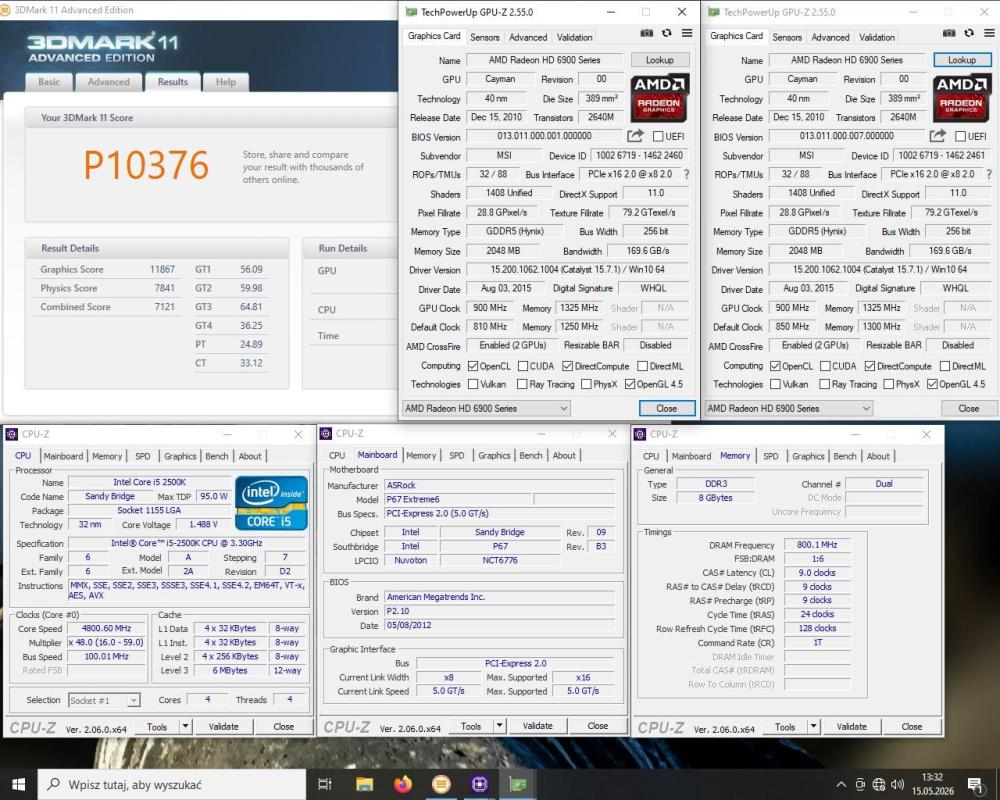The height and width of the screenshot is (800, 1000).
Task: Toggle the OpenGL 4.5 checkbox in the right GPU-Z window
Action: point(932,384)
